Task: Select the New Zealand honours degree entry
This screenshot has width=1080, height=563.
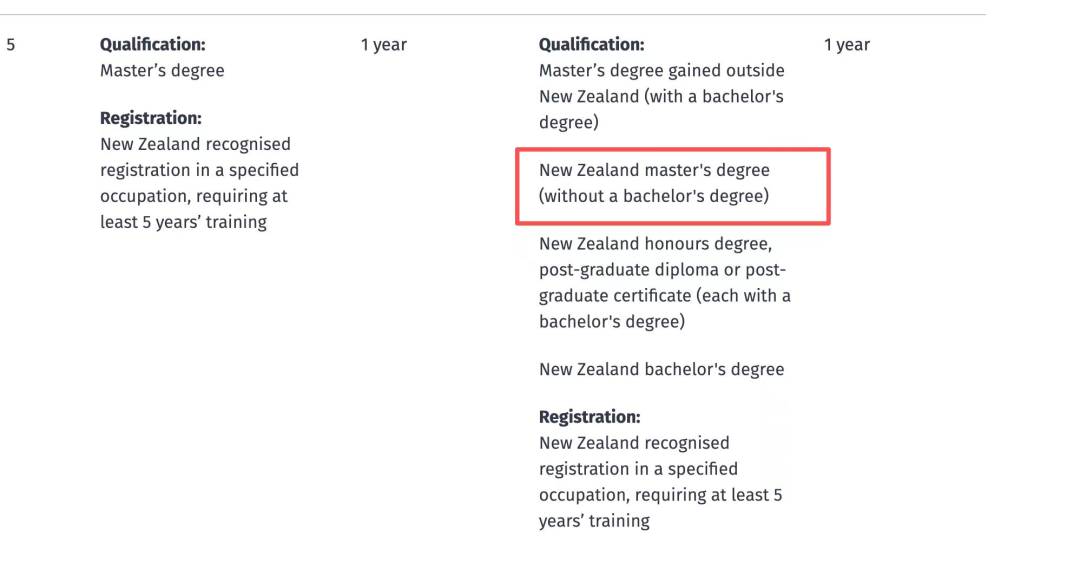Action: (664, 283)
